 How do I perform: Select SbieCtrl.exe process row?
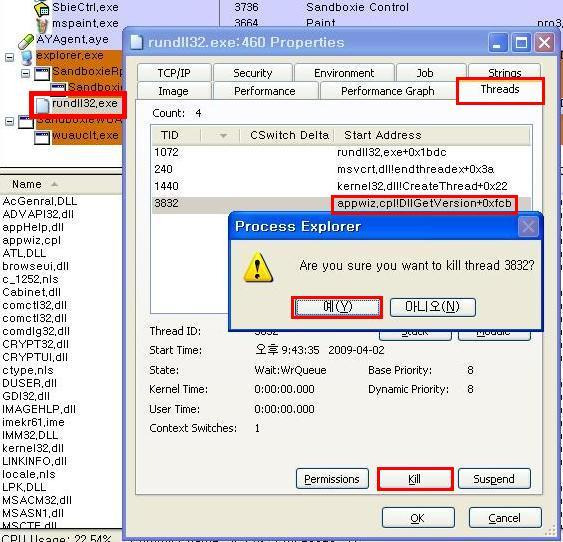[85, 7]
